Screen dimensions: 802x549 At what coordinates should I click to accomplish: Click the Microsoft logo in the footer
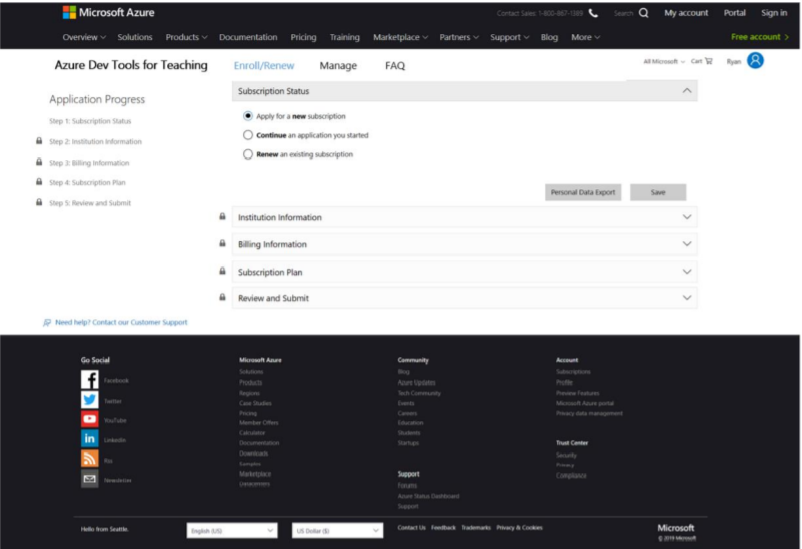(x=676, y=528)
